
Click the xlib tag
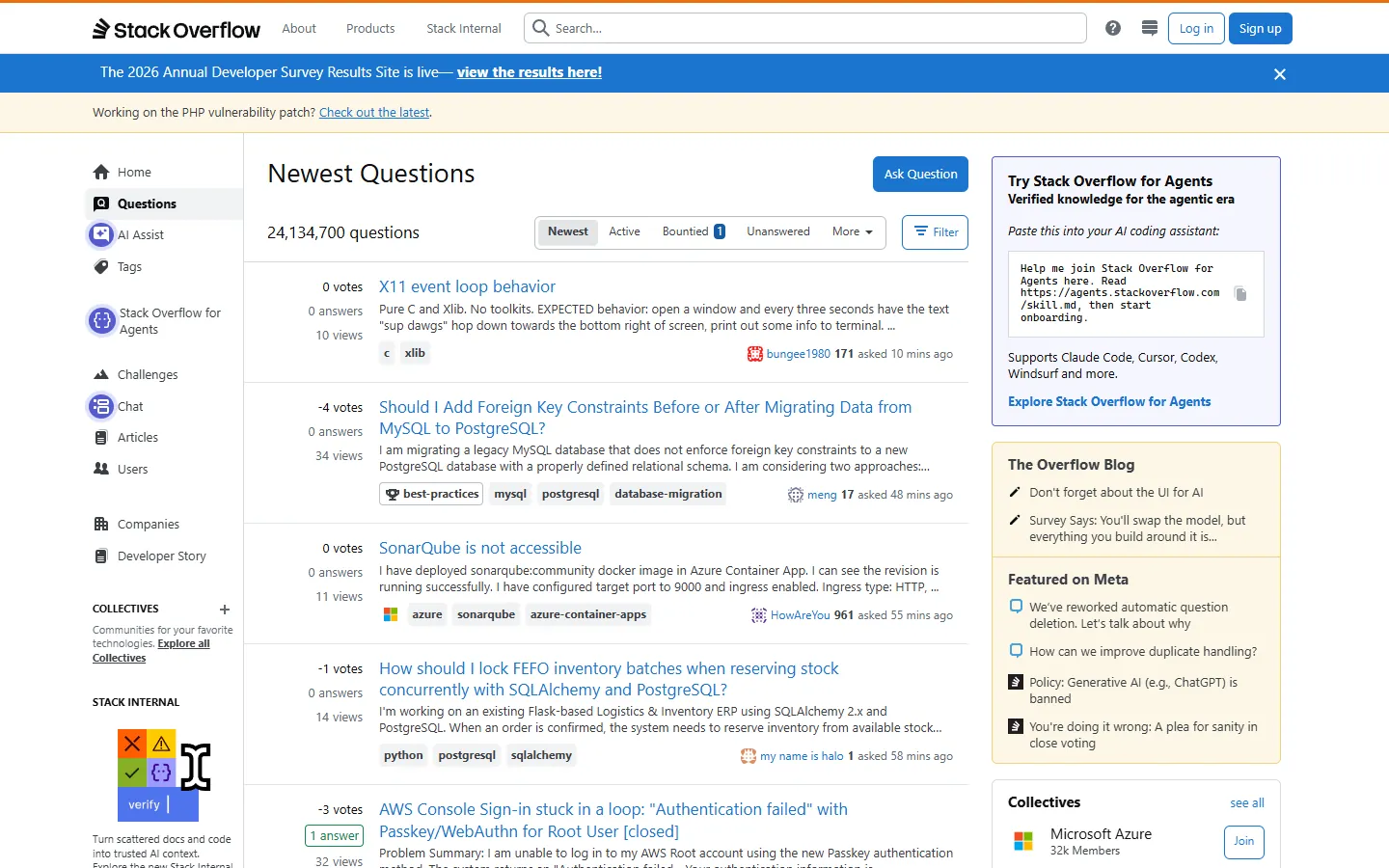[x=415, y=353]
